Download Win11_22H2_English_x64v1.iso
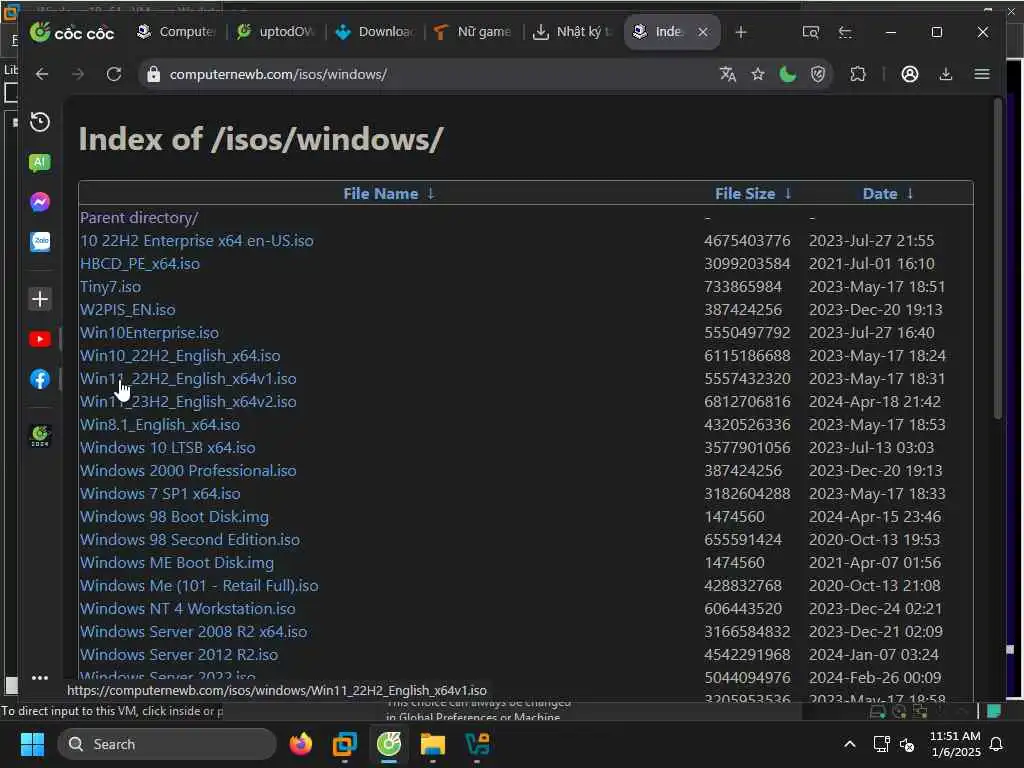This screenshot has height=768, width=1024. [188, 379]
